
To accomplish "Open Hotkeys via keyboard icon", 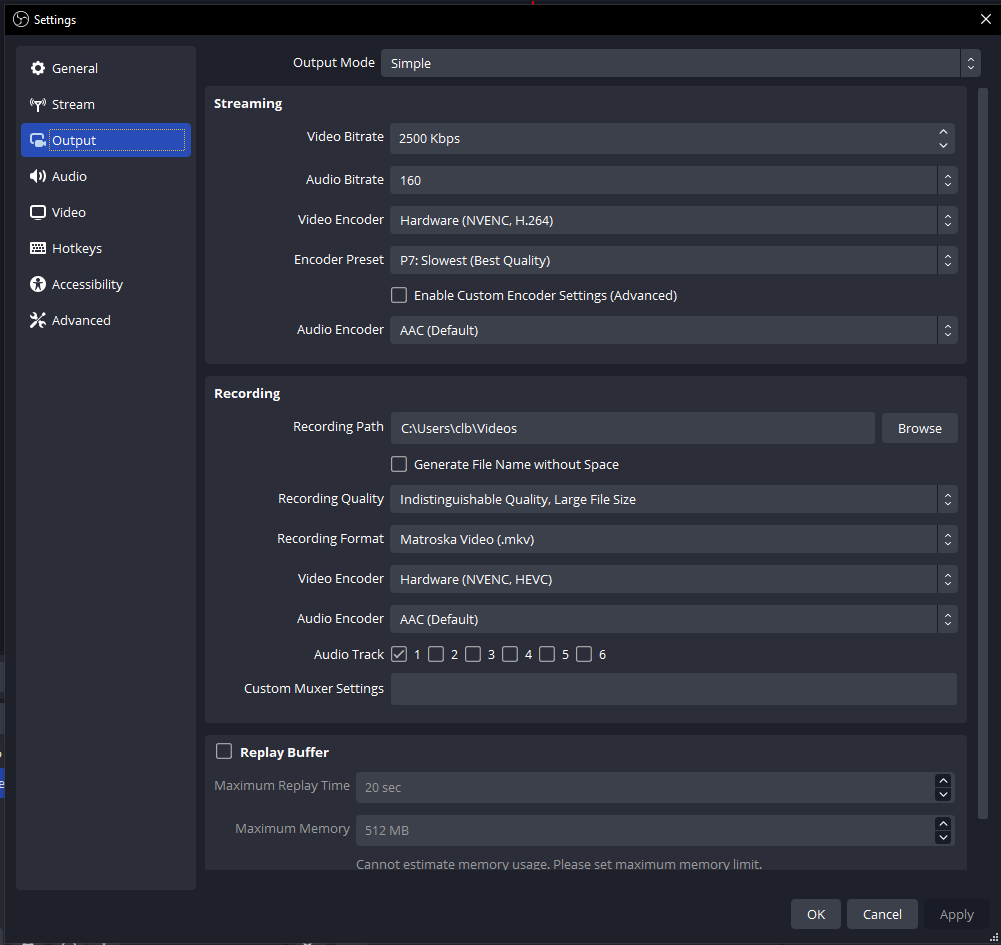I will click(x=38, y=248).
